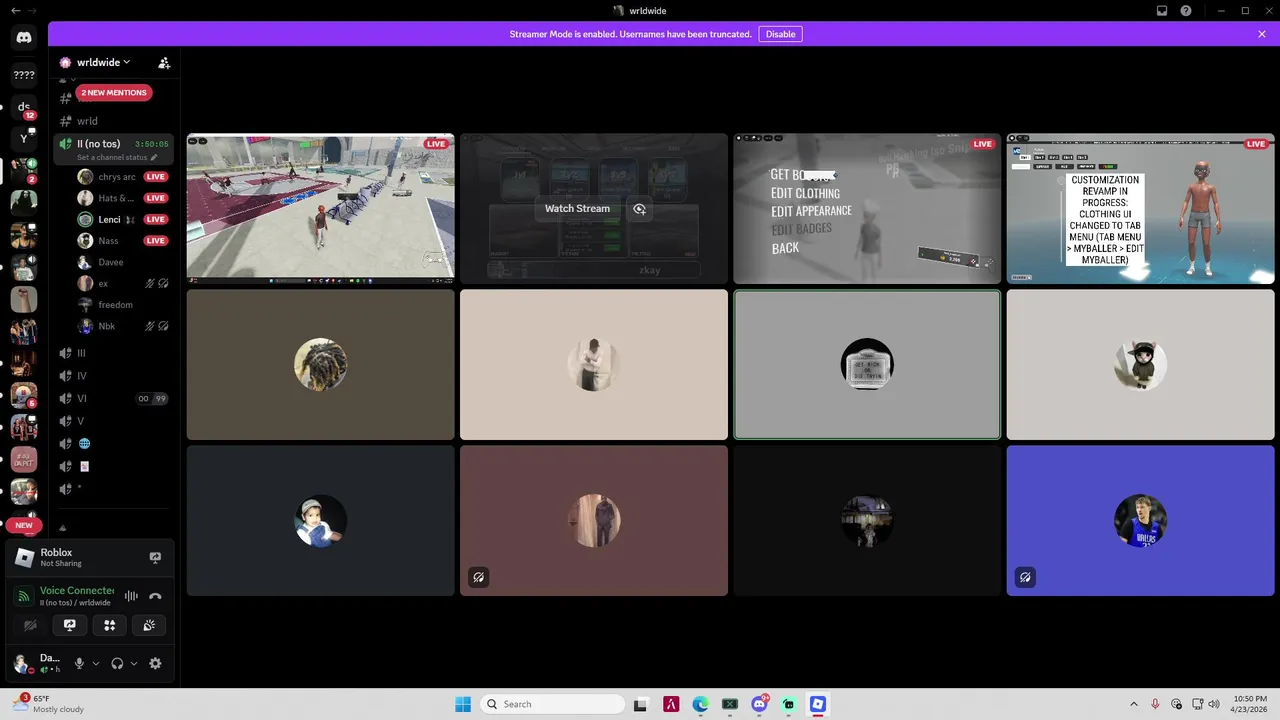Open Nbk voice participant
Image resolution: width=1280 pixels, height=720 pixels.
click(x=122, y=326)
